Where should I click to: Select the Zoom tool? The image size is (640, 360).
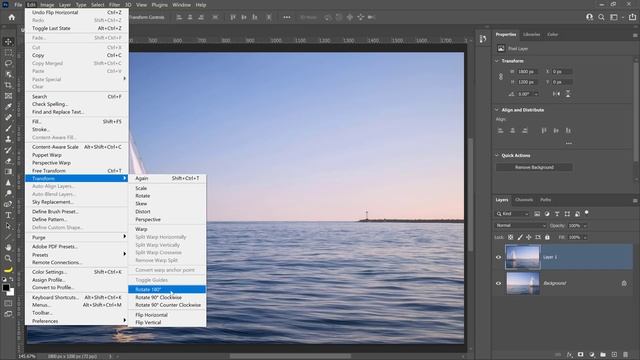pos(8,258)
